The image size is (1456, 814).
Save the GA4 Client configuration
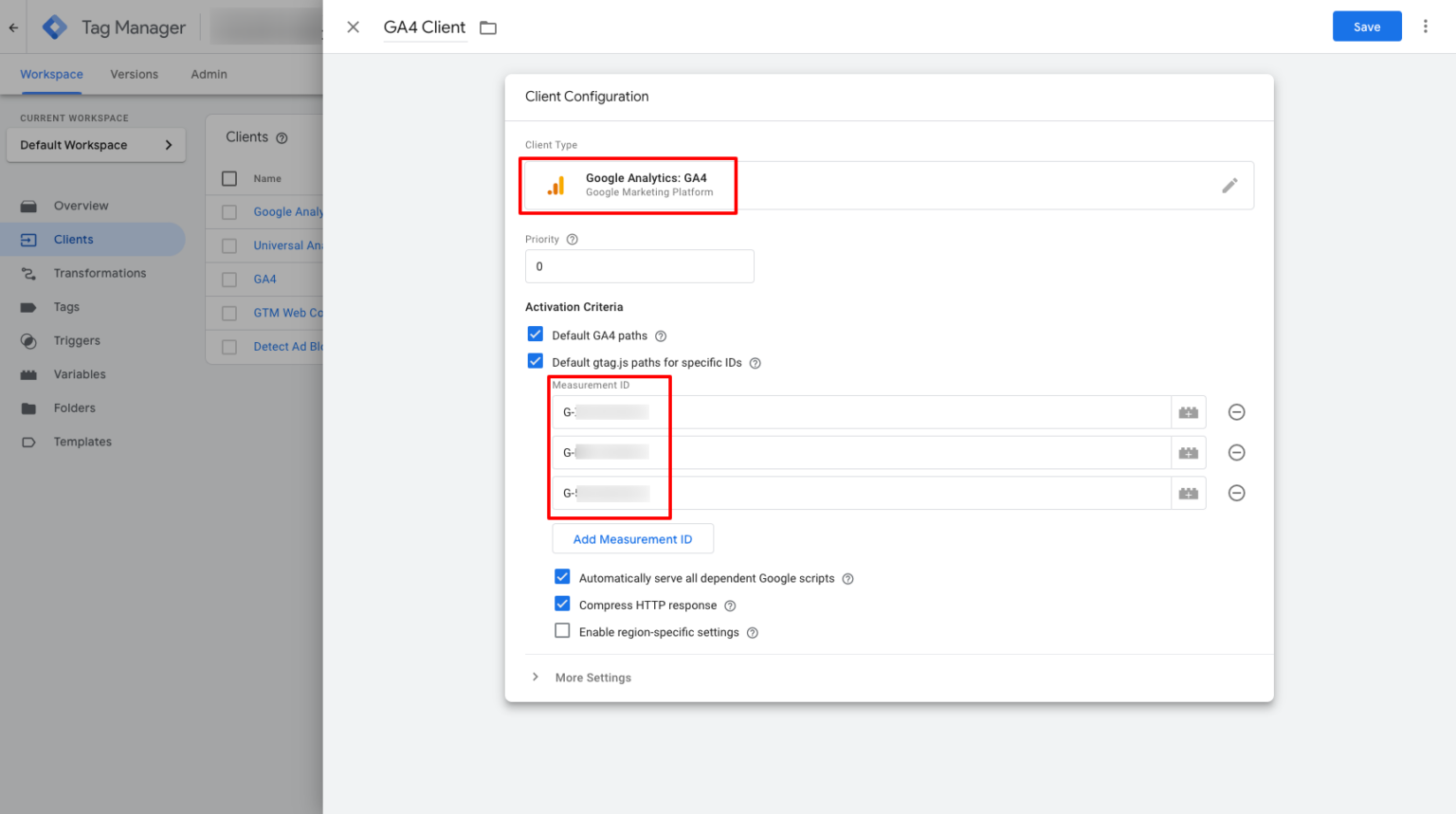[1366, 26]
